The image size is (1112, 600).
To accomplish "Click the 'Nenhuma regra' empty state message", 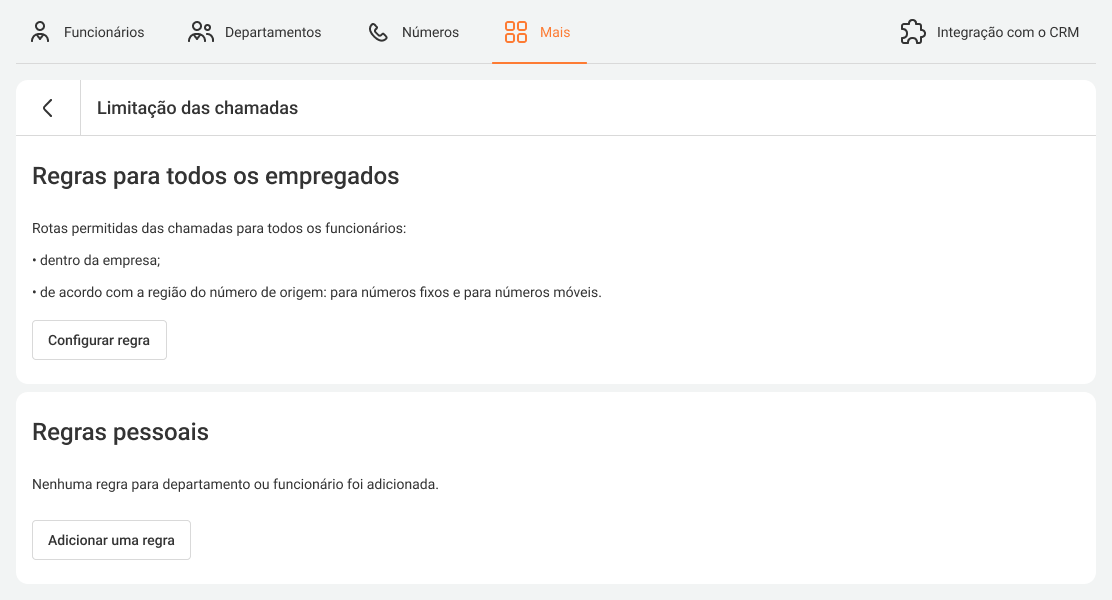I will (235, 484).
